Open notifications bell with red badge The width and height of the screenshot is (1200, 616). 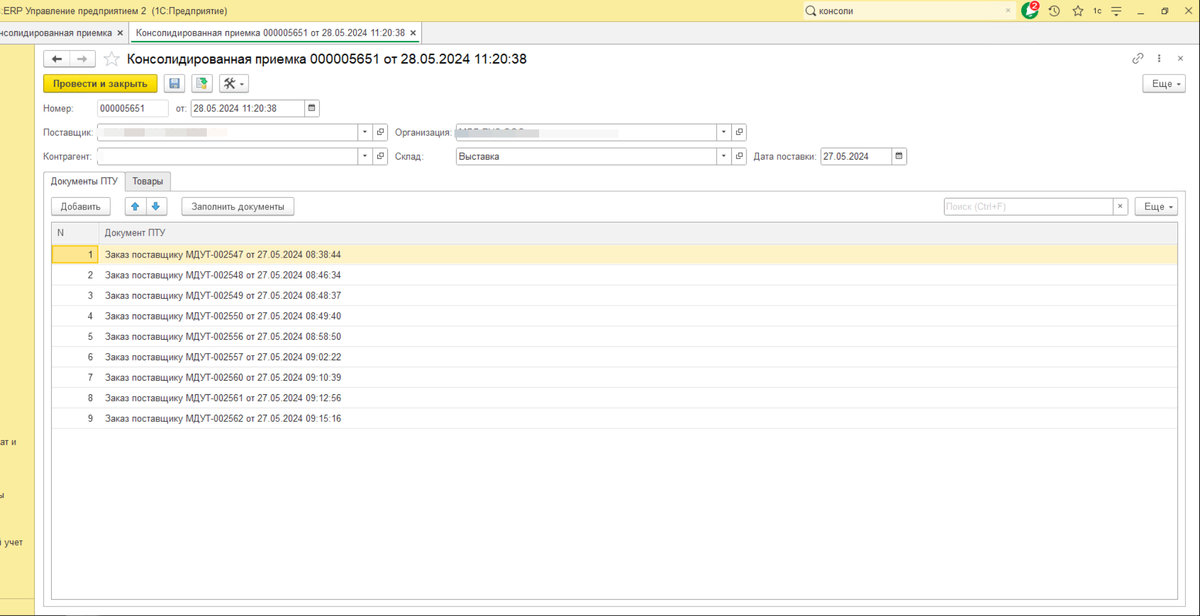[x=1030, y=11]
